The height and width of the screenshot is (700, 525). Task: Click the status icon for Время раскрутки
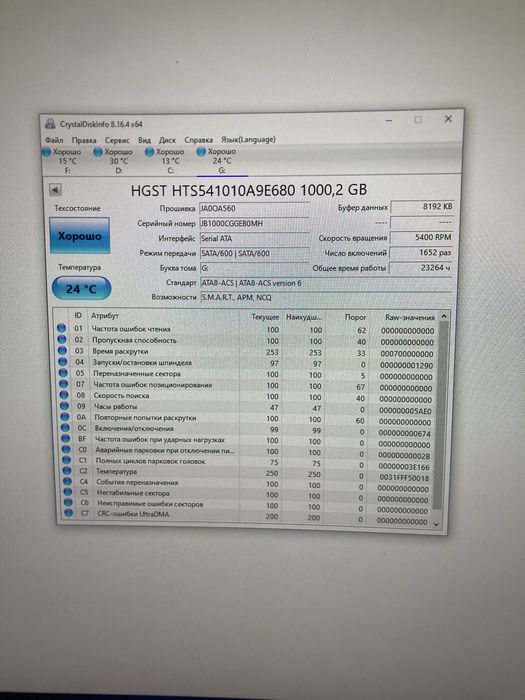point(62,350)
